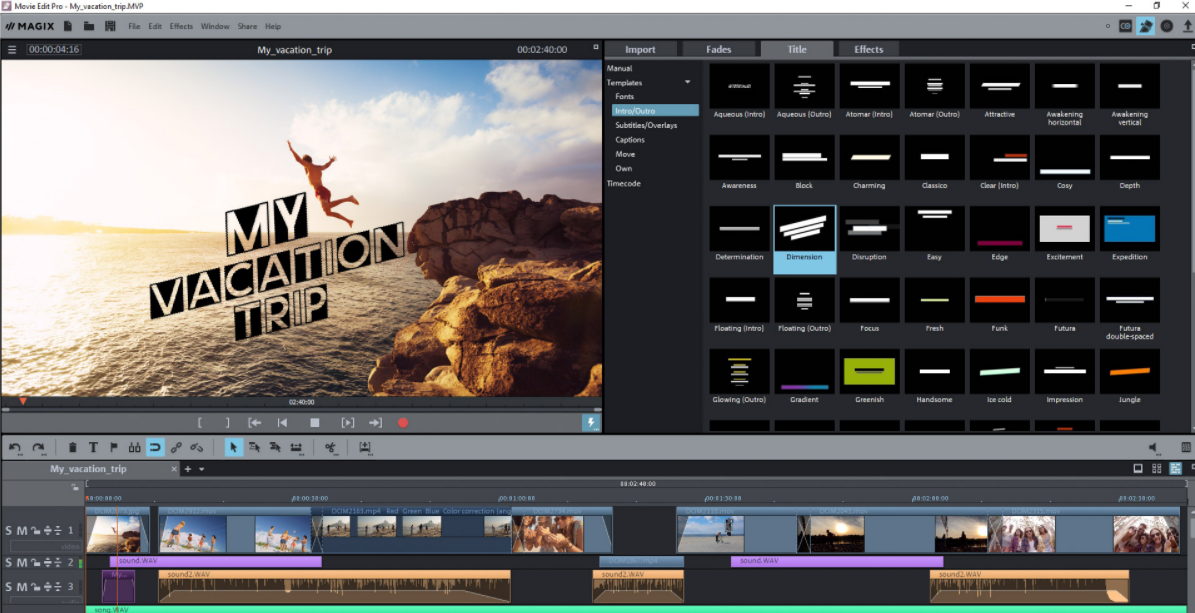The width and height of the screenshot is (1195, 613).
Task: Click the insert-mode icon right of scissors
Action: [365, 448]
